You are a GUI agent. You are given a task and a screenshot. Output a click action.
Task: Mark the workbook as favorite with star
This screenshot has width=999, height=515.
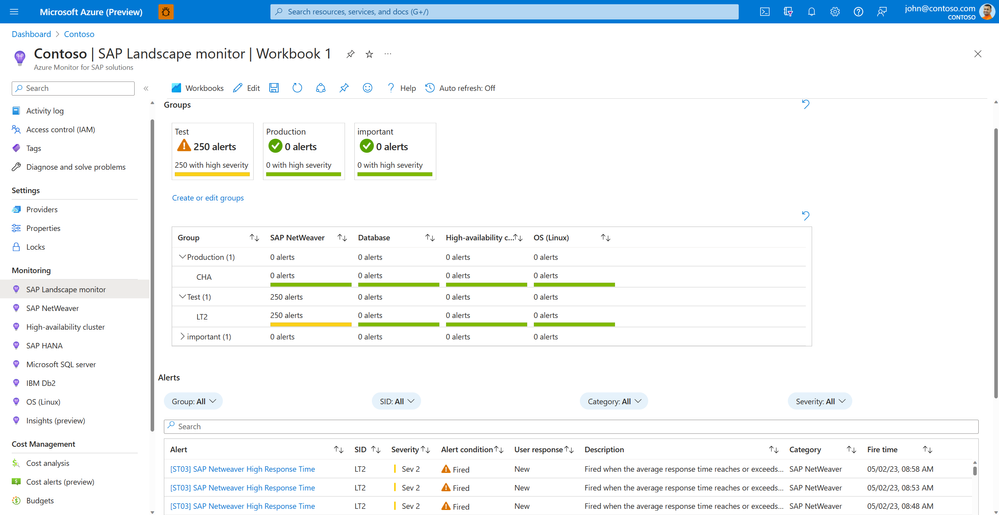tap(369, 55)
